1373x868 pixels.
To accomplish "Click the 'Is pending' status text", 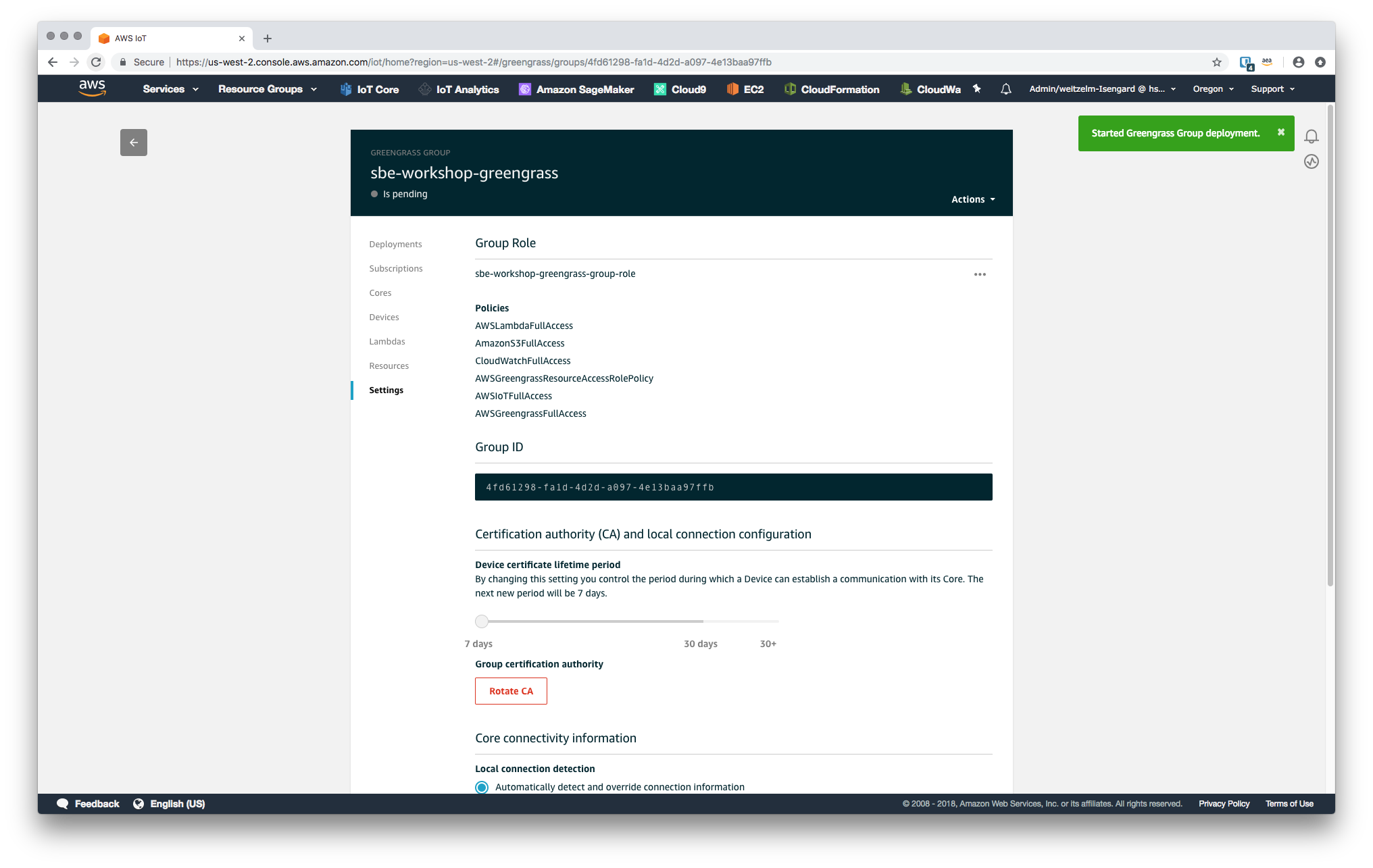I will (x=405, y=194).
